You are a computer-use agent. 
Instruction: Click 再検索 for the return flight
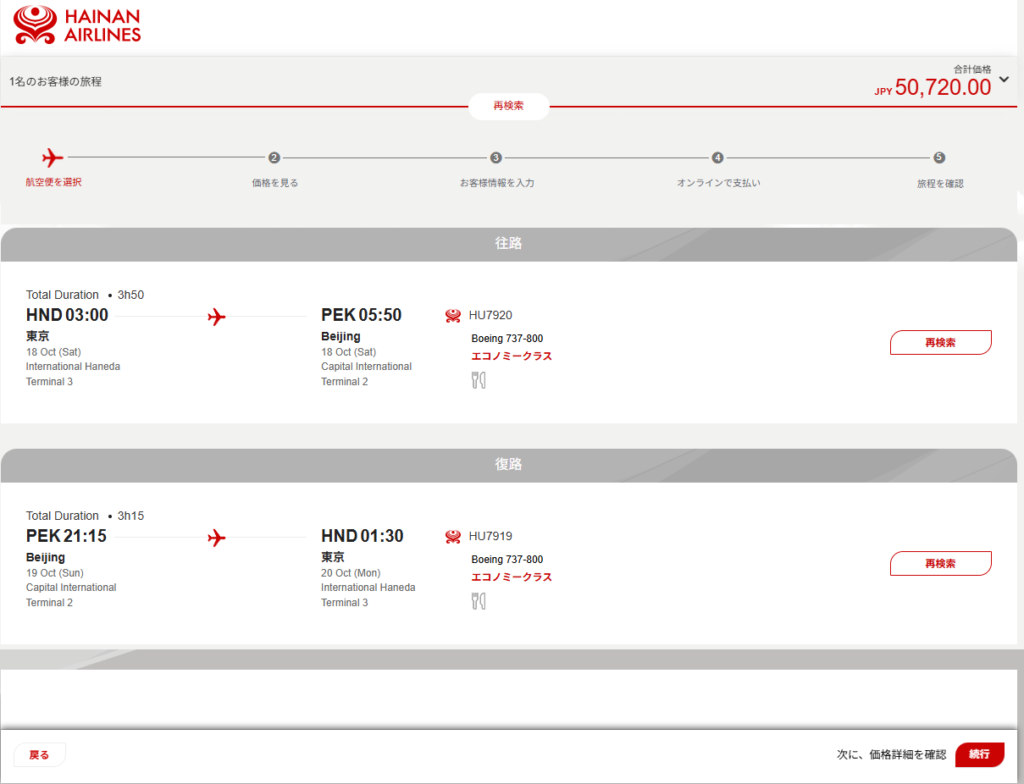coord(940,564)
